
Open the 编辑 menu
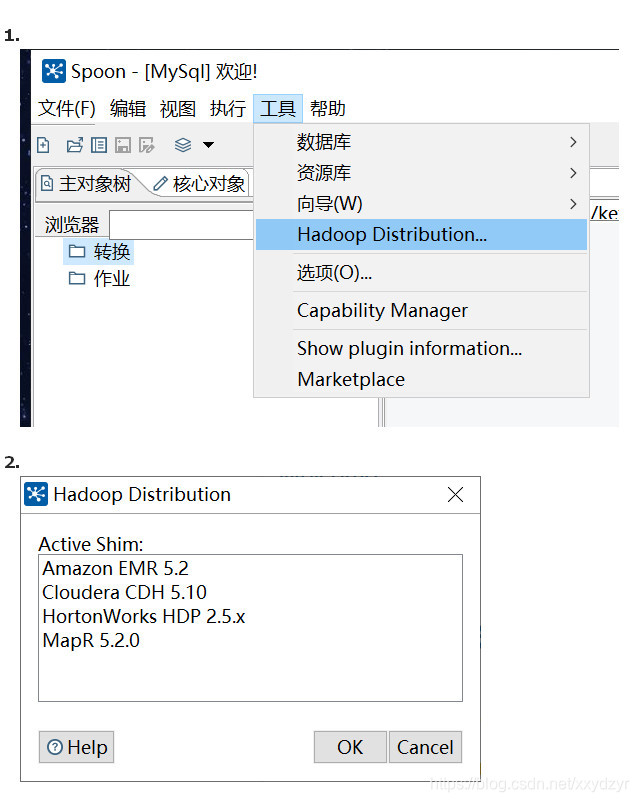click(x=128, y=108)
